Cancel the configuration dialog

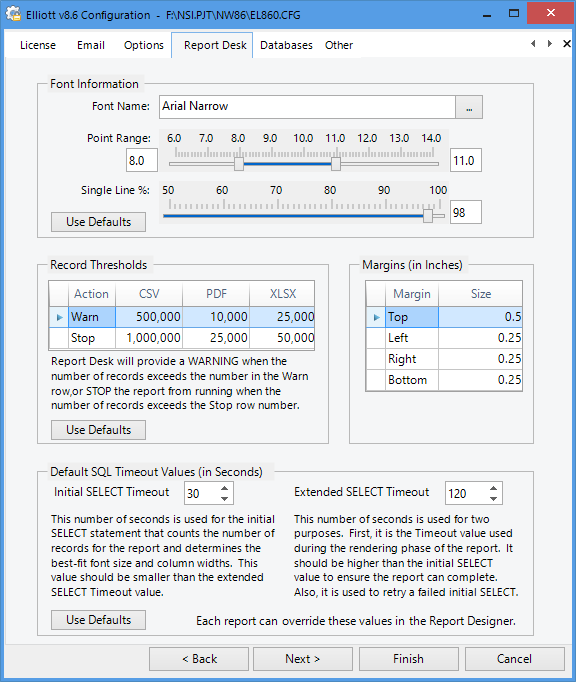(x=515, y=659)
